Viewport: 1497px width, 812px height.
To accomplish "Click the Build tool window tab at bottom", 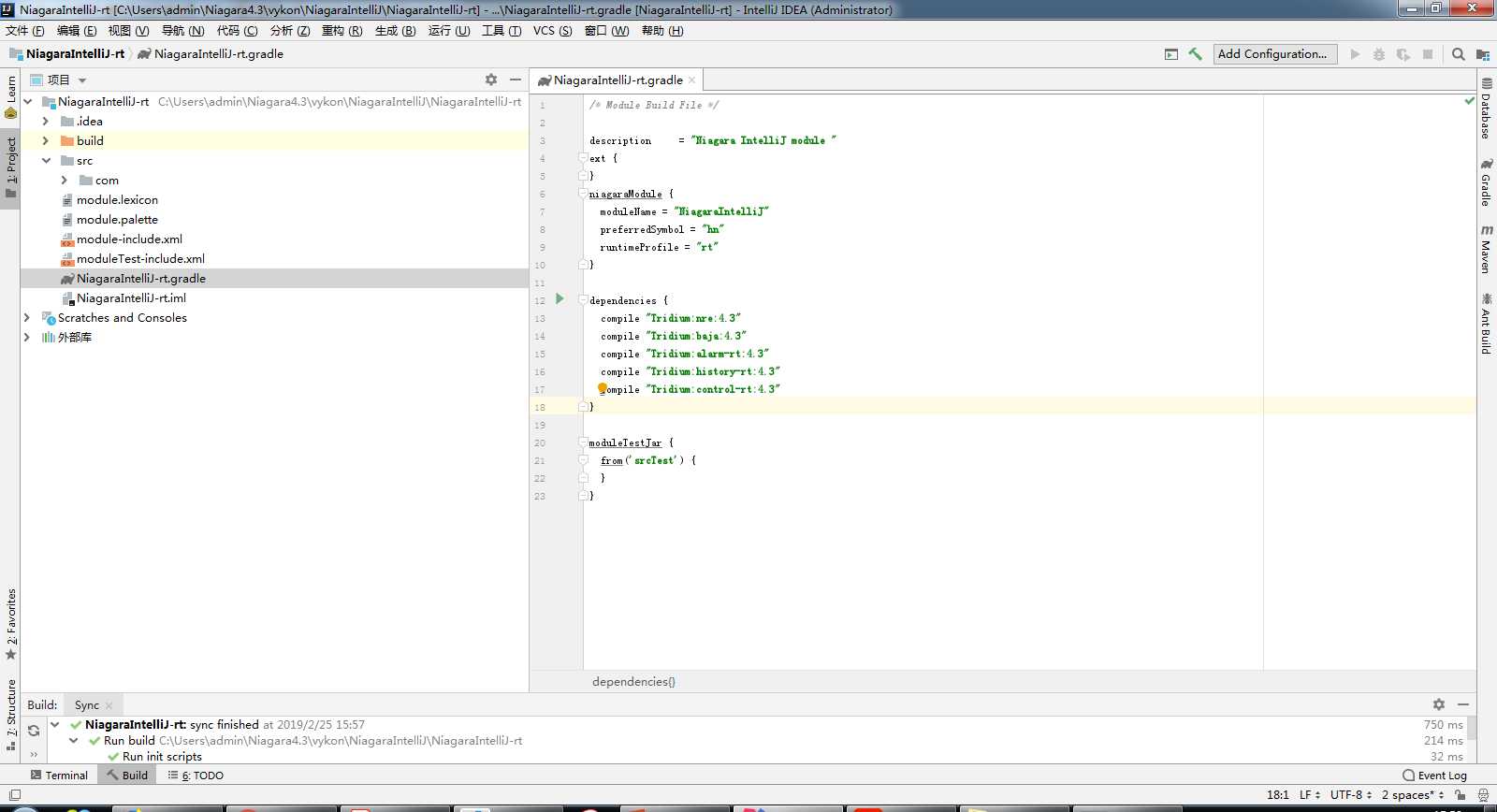I will 127,775.
